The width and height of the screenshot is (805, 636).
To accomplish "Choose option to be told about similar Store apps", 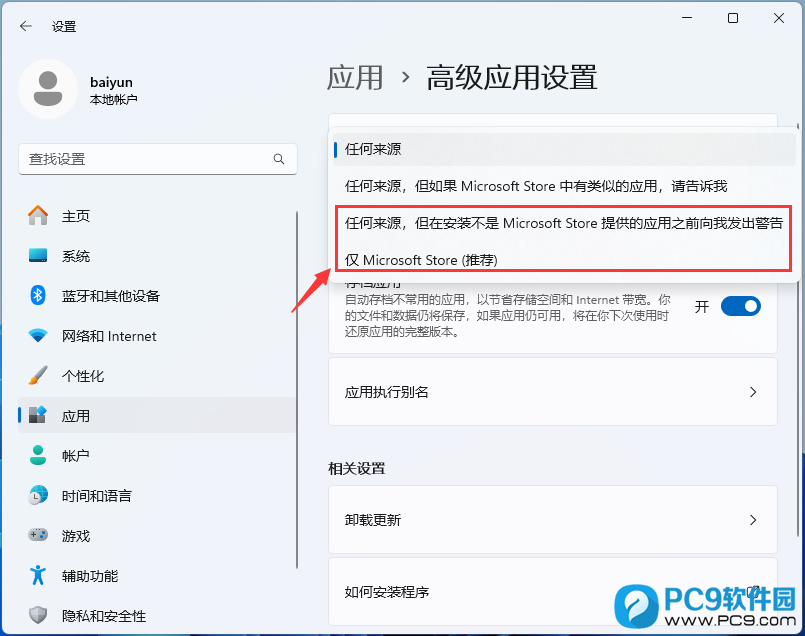I will pyautogui.click(x=564, y=186).
